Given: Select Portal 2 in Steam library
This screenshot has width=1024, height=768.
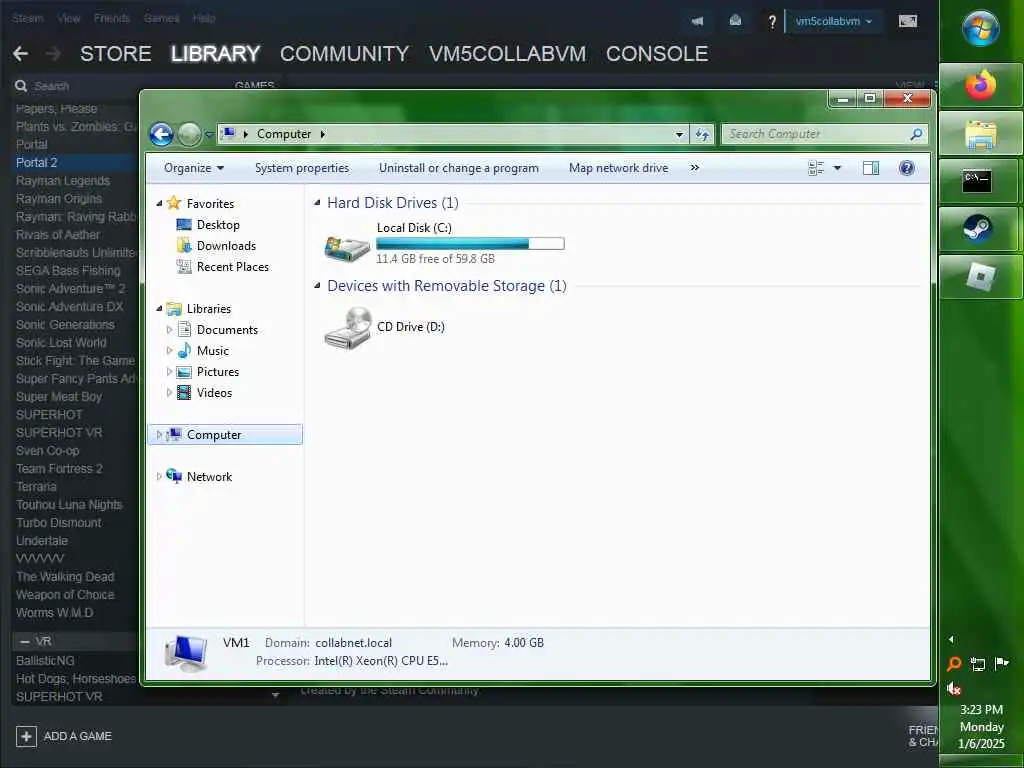Looking at the screenshot, I should tap(37, 163).
